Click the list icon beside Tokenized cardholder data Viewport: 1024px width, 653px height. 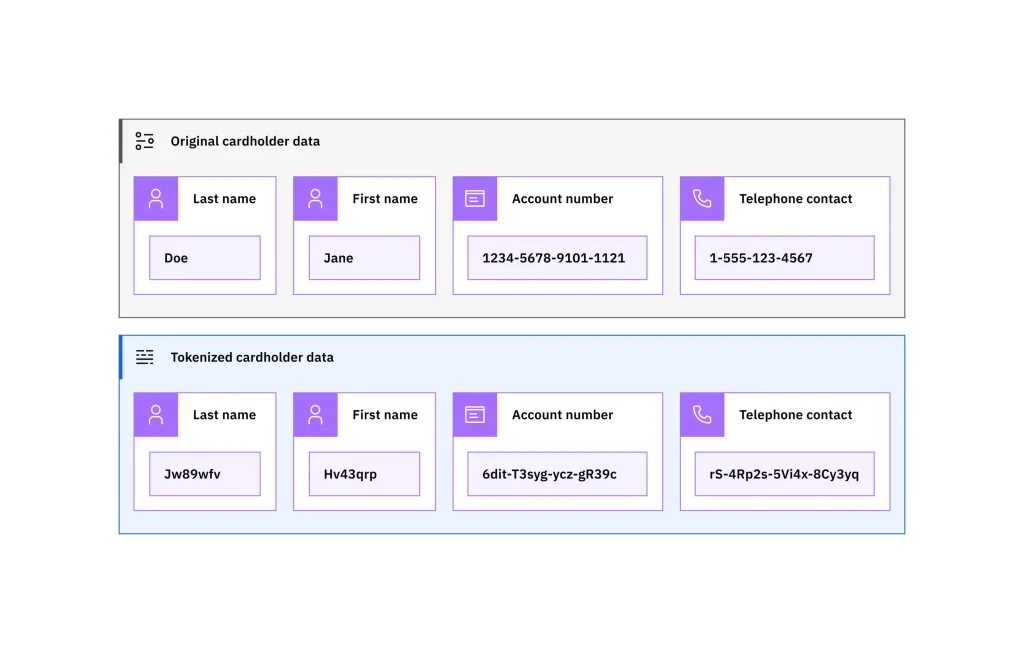click(x=145, y=357)
